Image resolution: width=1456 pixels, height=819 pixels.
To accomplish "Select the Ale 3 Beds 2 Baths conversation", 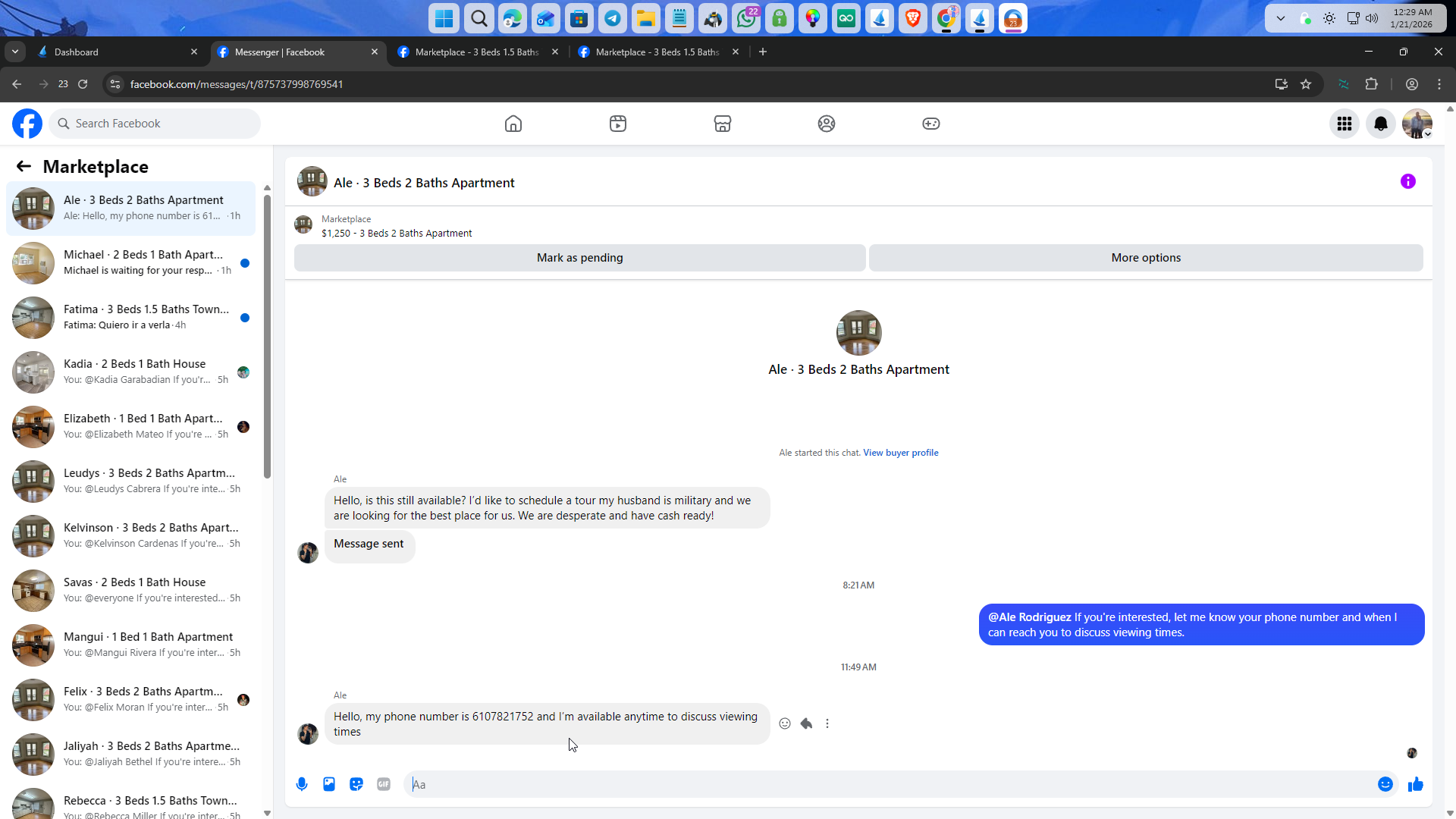I will (130, 209).
